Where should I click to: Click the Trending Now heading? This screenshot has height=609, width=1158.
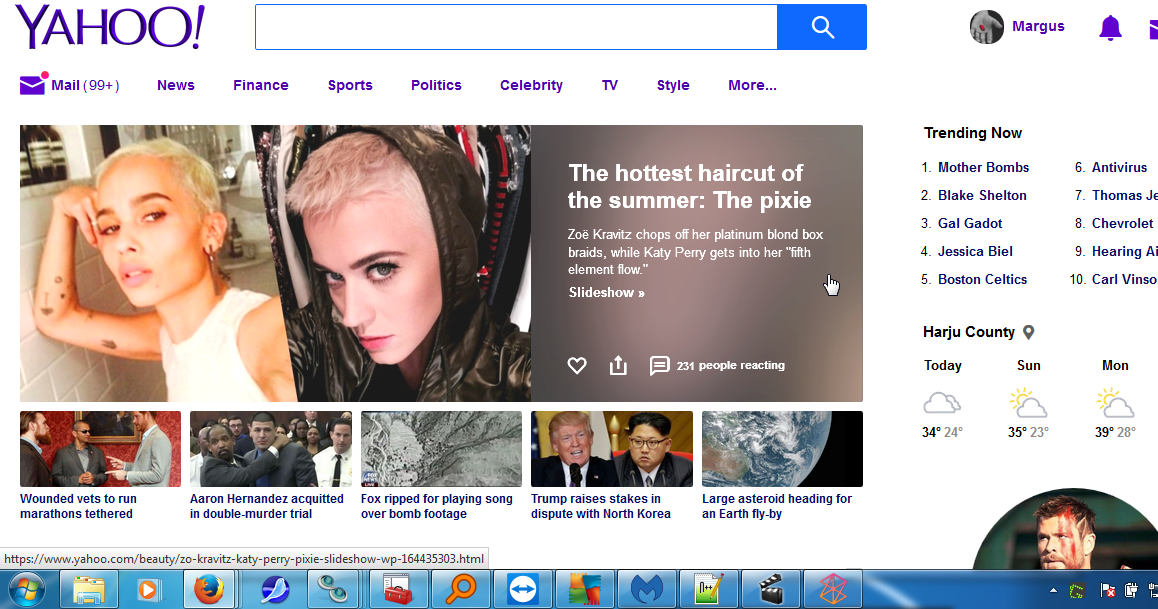[973, 133]
